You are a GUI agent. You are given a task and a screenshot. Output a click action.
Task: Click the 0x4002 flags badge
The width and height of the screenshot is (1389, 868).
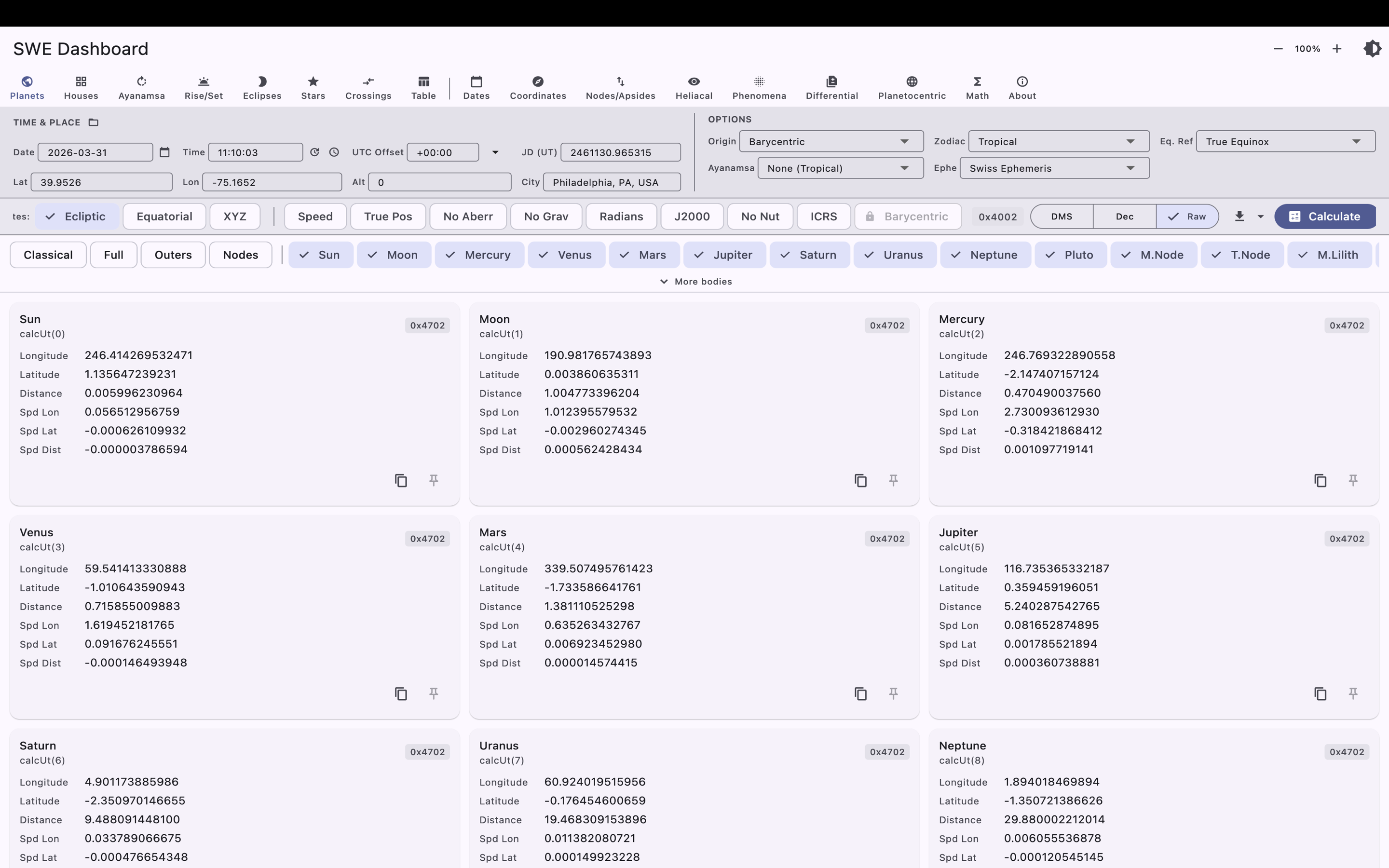click(997, 217)
